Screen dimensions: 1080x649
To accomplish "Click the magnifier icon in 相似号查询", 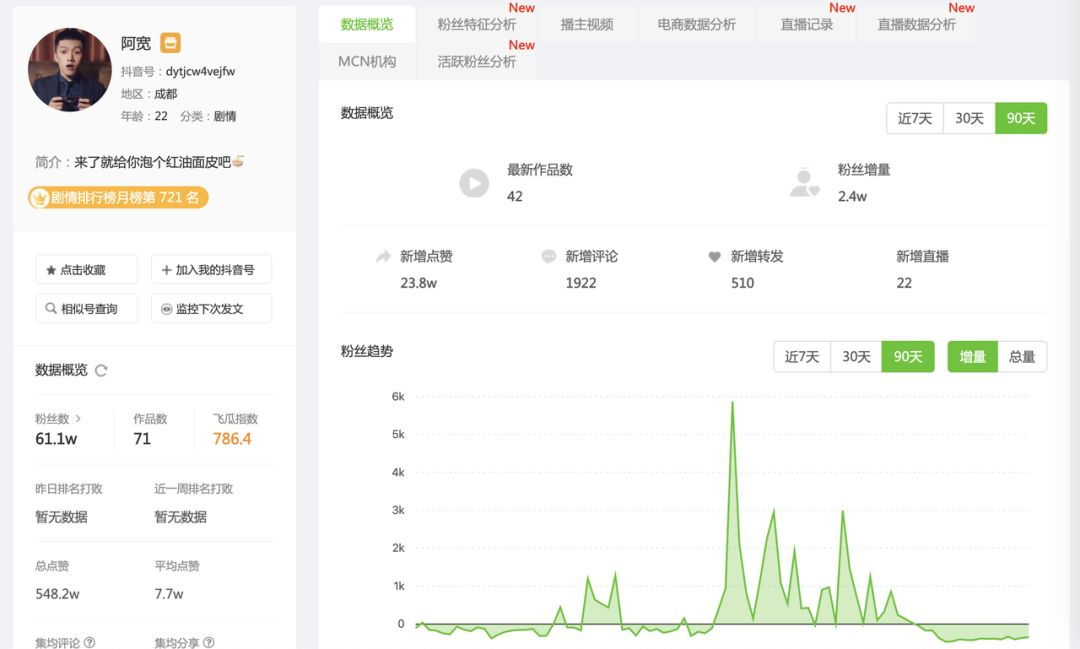I will click(51, 309).
